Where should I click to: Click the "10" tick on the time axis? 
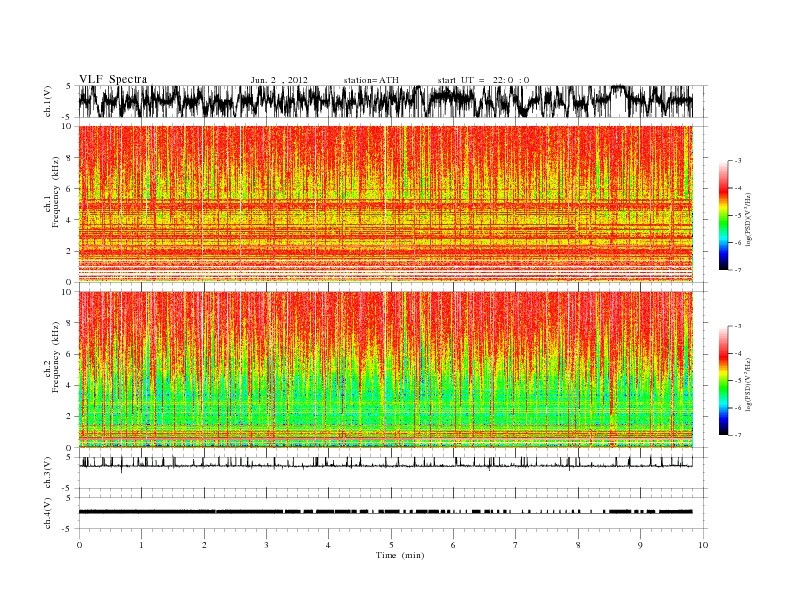point(703,545)
